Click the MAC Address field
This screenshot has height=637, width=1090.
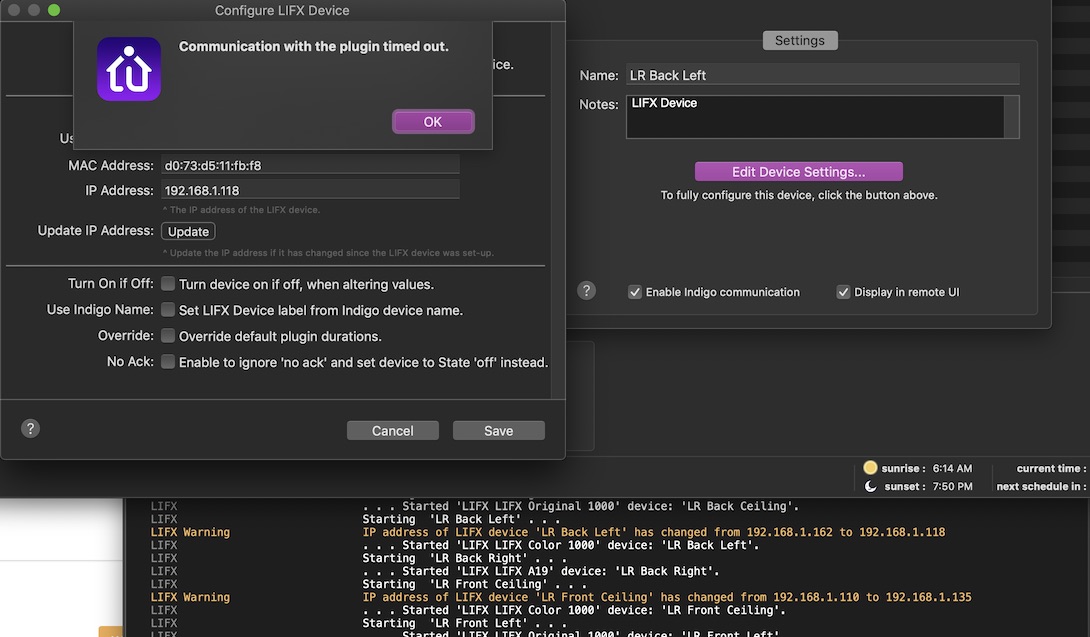(310, 165)
